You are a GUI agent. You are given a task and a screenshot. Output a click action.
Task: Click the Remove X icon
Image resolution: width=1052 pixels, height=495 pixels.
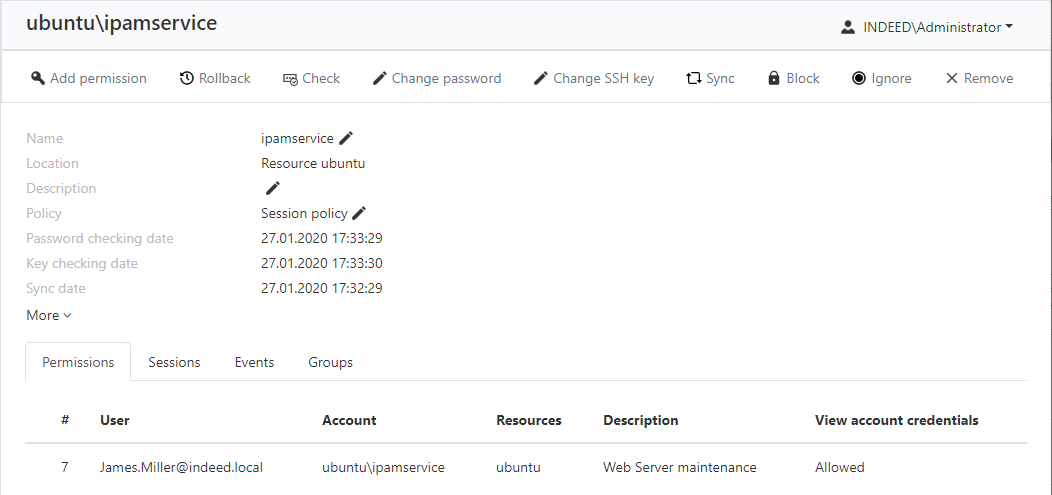(x=951, y=78)
